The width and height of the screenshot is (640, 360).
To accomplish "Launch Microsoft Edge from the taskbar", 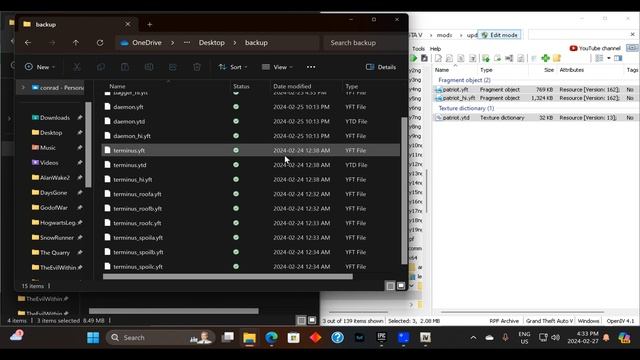I will (x=271, y=338).
